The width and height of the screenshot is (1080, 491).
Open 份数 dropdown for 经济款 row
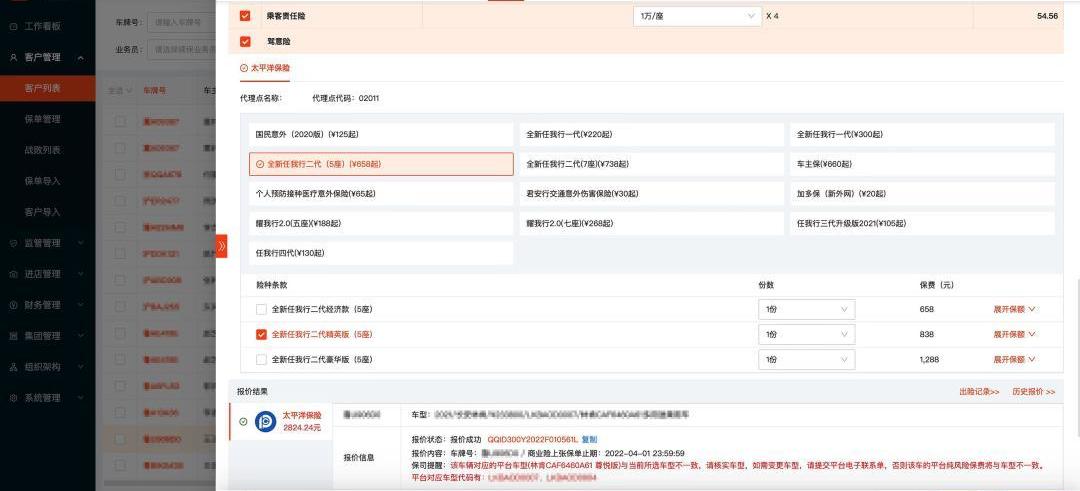coord(807,310)
